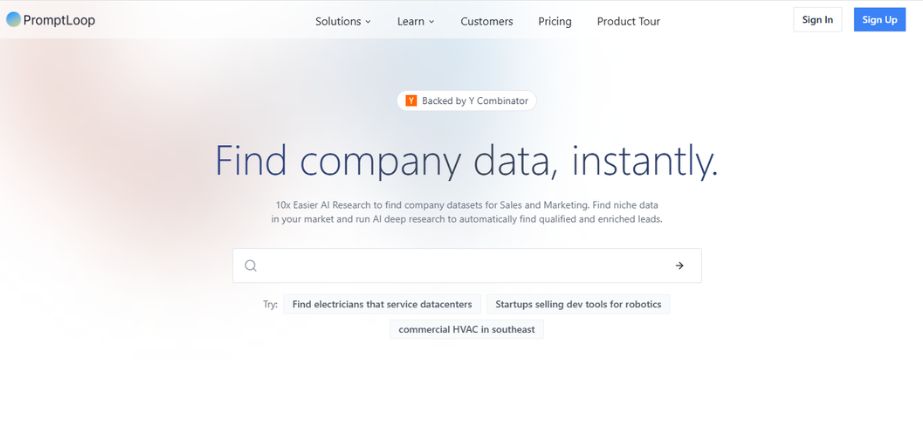
Task: Choose the 'commercial HVAC in southeast' suggestion
Action: coord(467,330)
